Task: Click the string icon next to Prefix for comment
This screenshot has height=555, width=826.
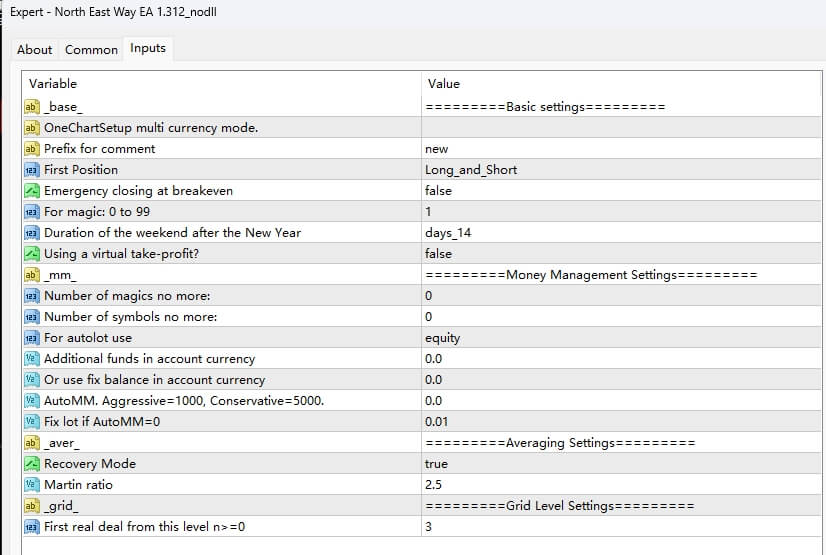Action: [31, 149]
